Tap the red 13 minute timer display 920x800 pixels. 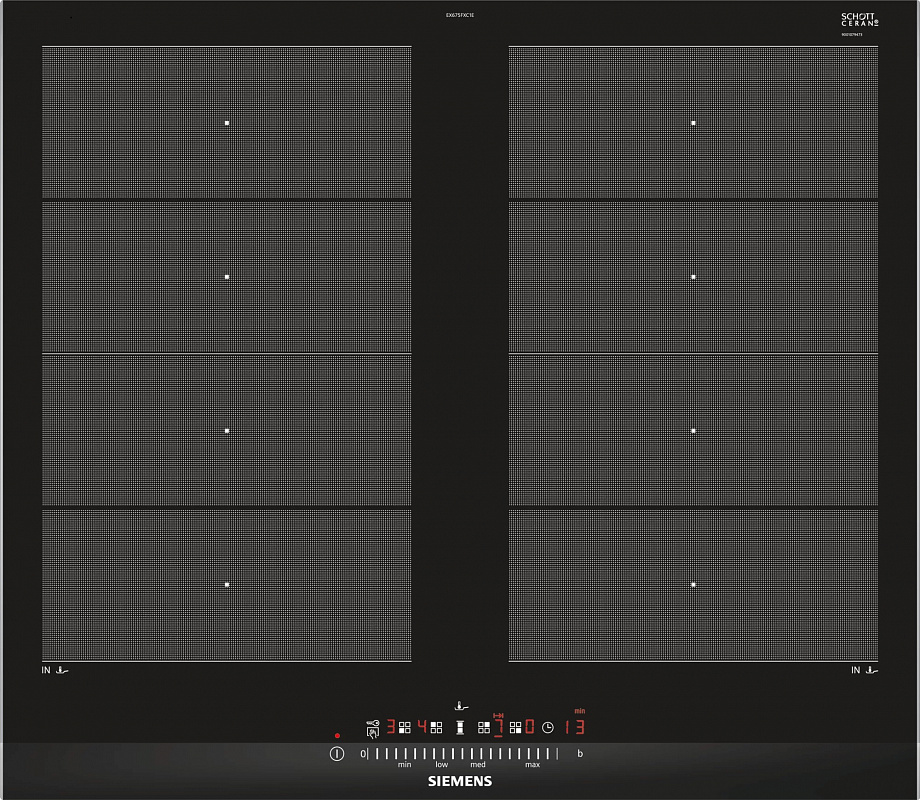(574, 727)
